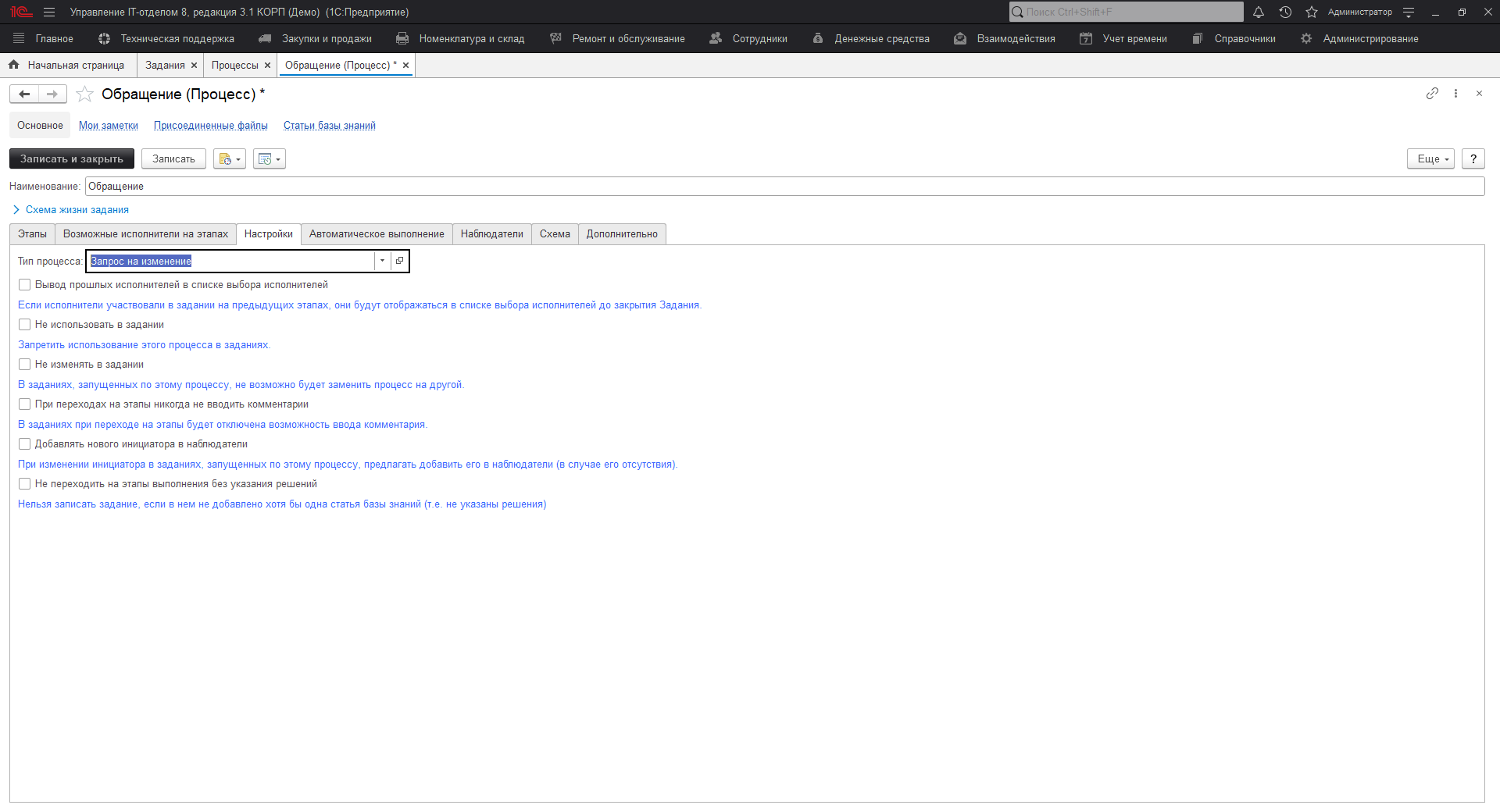Switch to the Наблюдатели tab
Screen dimensions: 1500x812
tap(491, 233)
